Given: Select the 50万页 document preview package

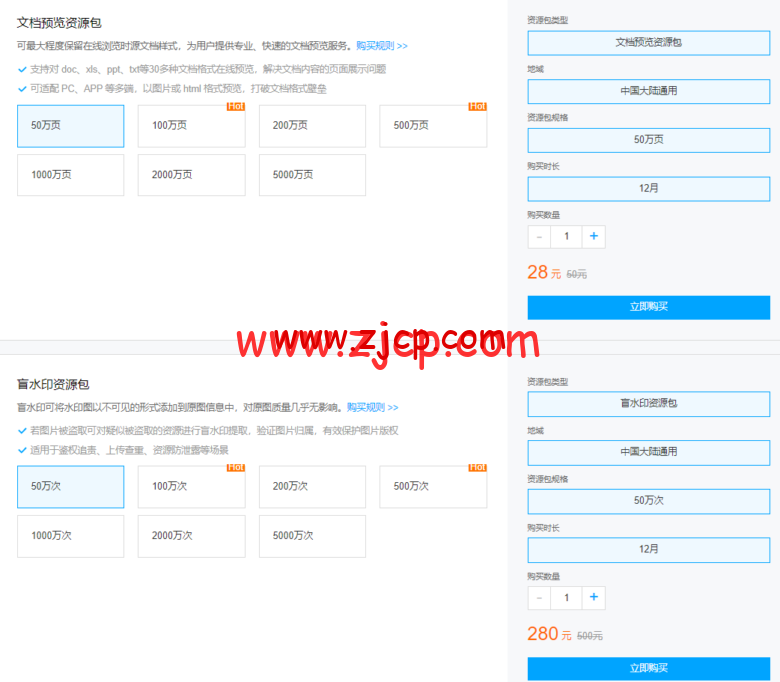Looking at the screenshot, I should coord(71,126).
